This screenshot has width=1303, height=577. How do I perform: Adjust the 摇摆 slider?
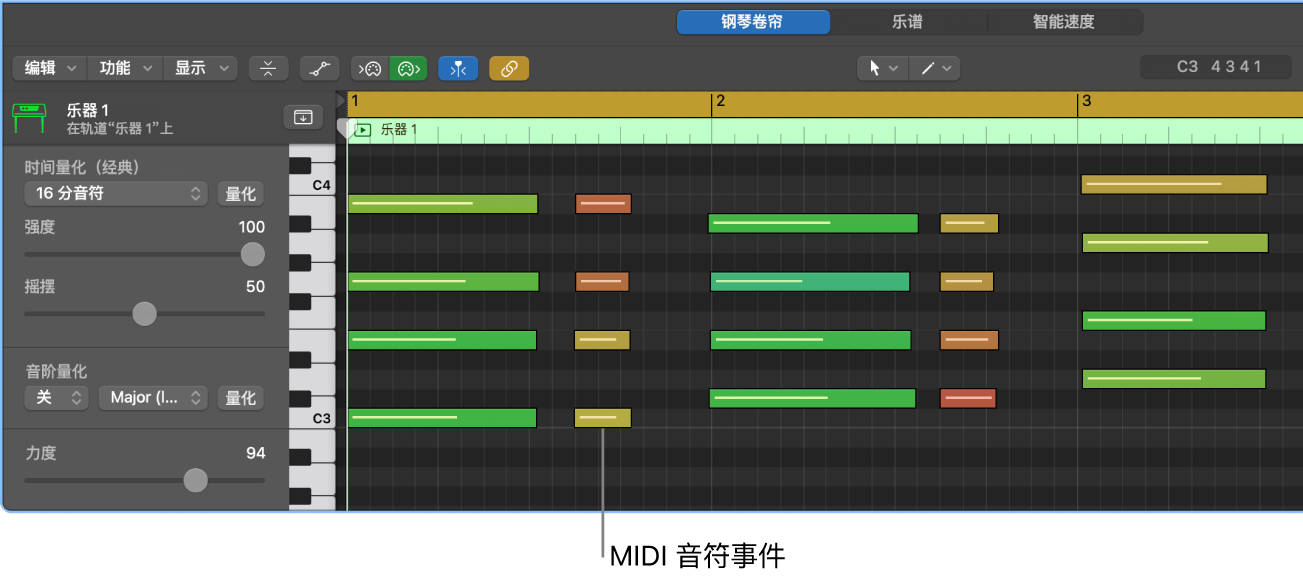(145, 314)
